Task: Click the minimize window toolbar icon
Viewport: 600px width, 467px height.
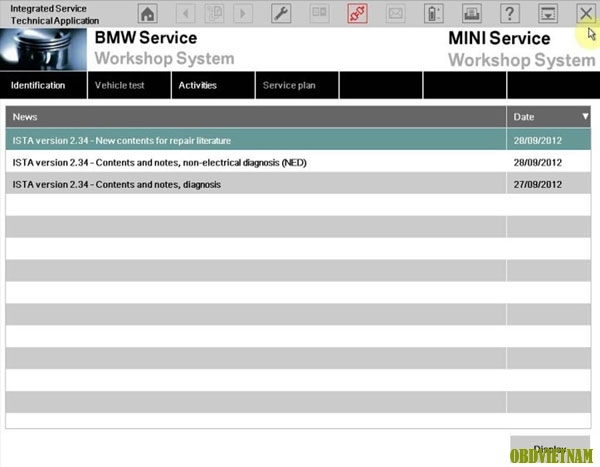Action: click(x=548, y=14)
